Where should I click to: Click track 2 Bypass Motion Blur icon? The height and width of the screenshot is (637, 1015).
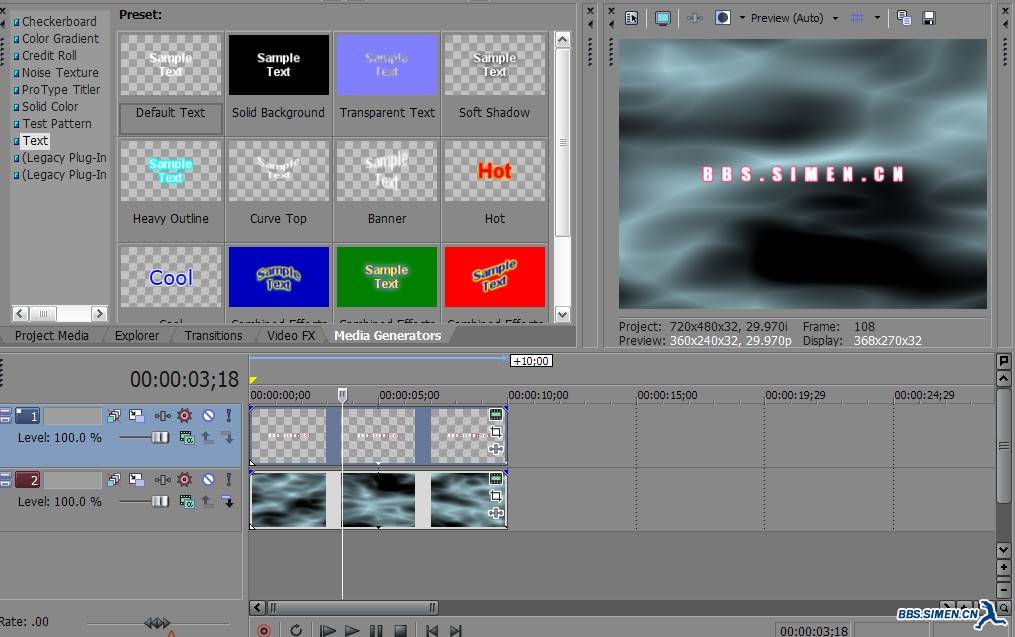[x=114, y=480]
